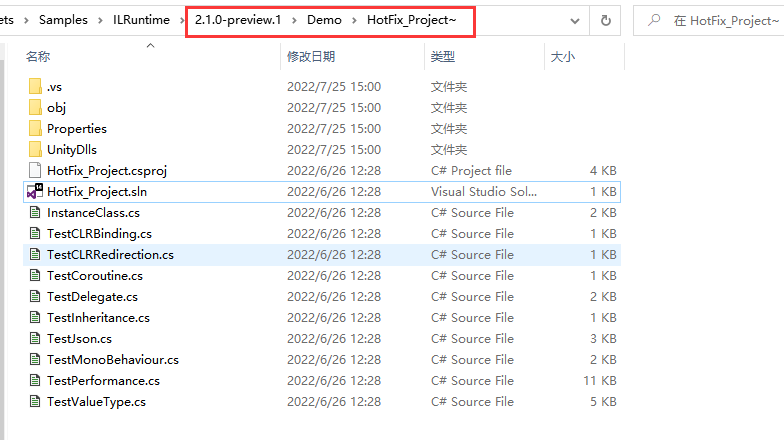784x440 pixels.
Task: Click the 4 KB size of HotFix_Project.csproj
Action: (x=604, y=171)
